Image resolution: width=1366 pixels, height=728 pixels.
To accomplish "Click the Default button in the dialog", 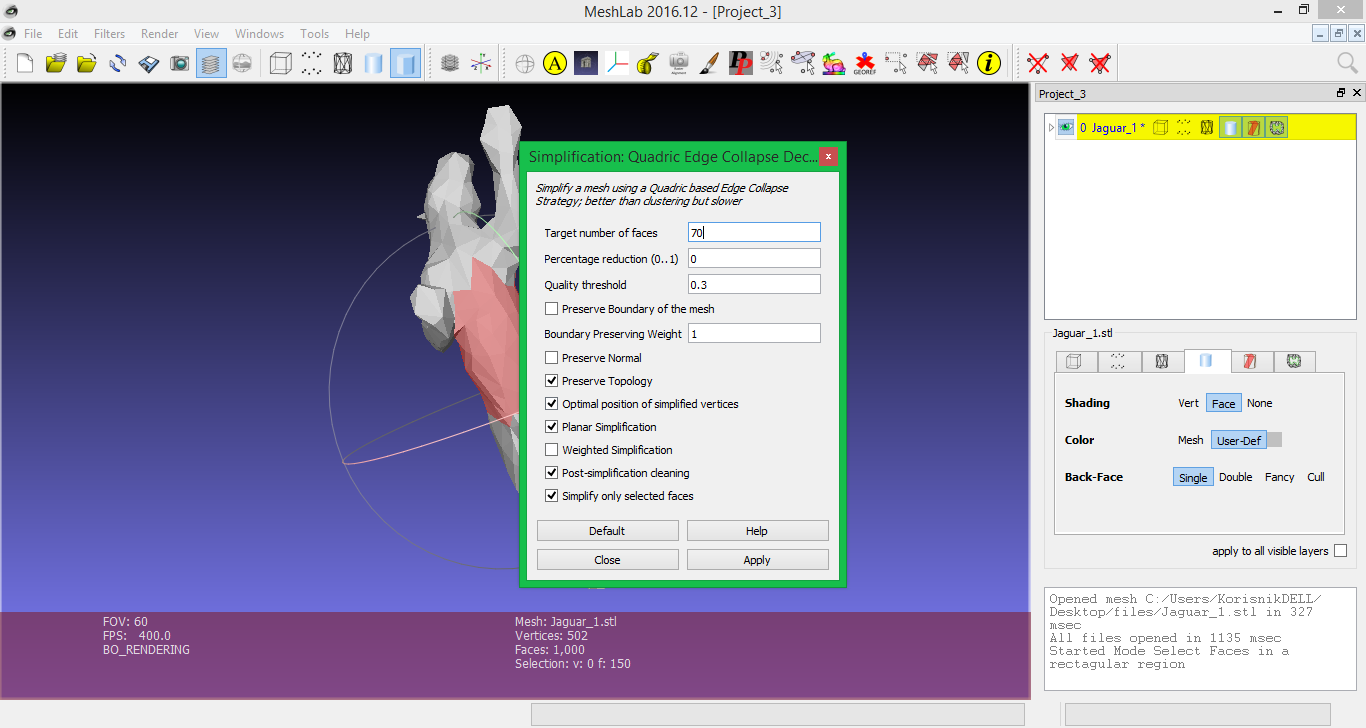I will 607,531.
